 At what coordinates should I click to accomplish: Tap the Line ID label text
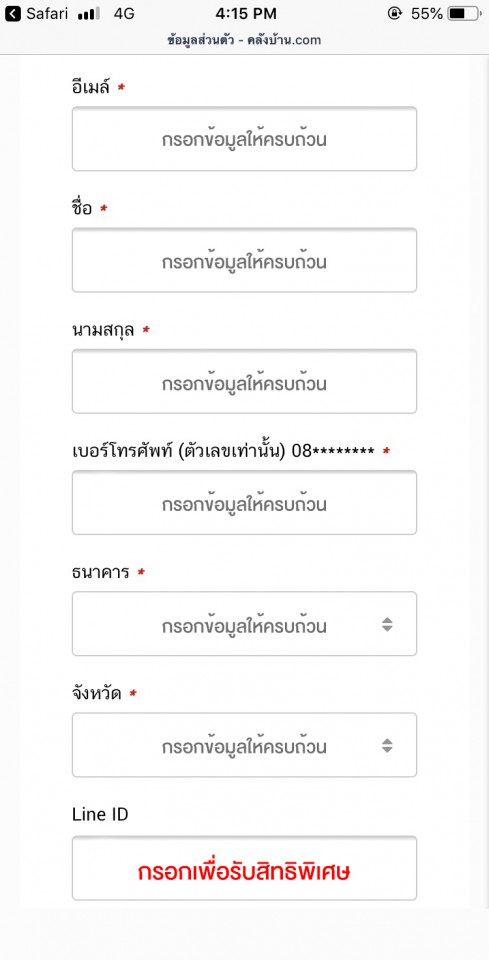click(x=100, y=814)
